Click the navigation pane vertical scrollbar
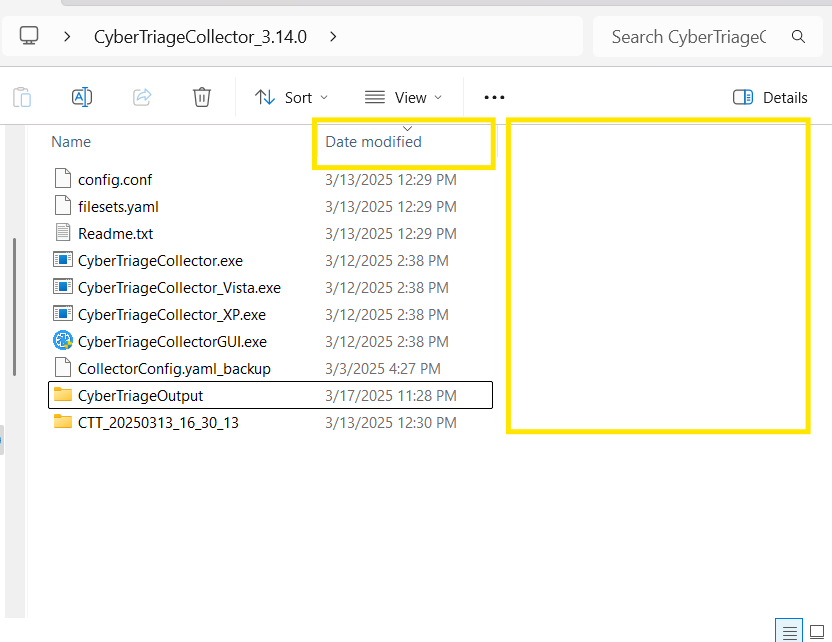This screenshot has height=642, width=832. click(x=14, y=307)
